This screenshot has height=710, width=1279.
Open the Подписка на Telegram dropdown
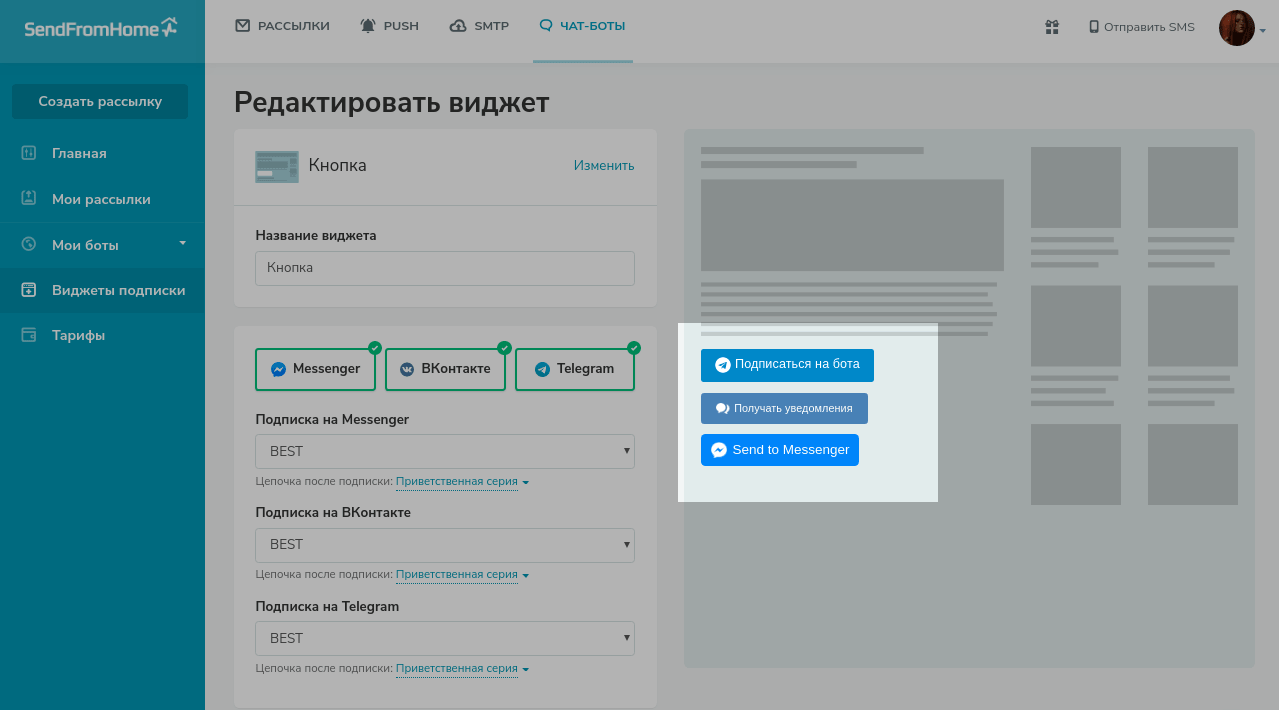point(445,638)
